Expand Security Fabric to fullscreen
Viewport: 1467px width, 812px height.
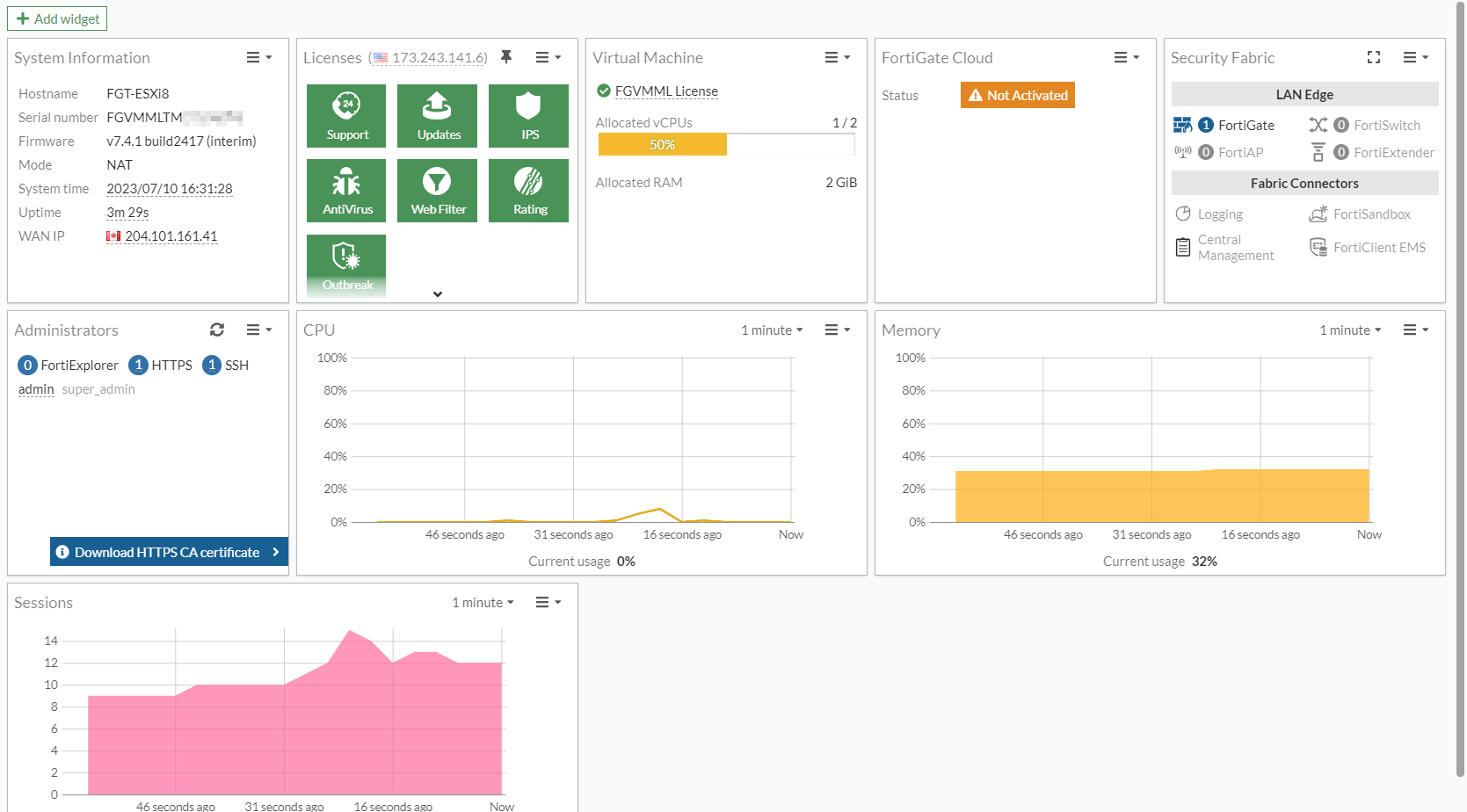[x=1374, y=57]
